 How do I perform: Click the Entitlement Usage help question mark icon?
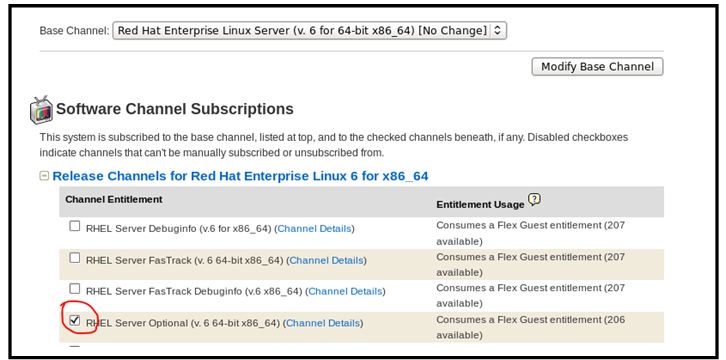click(534, 199)
